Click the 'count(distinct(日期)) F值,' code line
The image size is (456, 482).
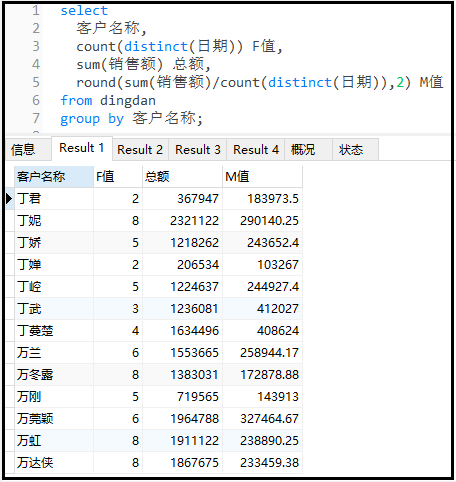(179, 46)
